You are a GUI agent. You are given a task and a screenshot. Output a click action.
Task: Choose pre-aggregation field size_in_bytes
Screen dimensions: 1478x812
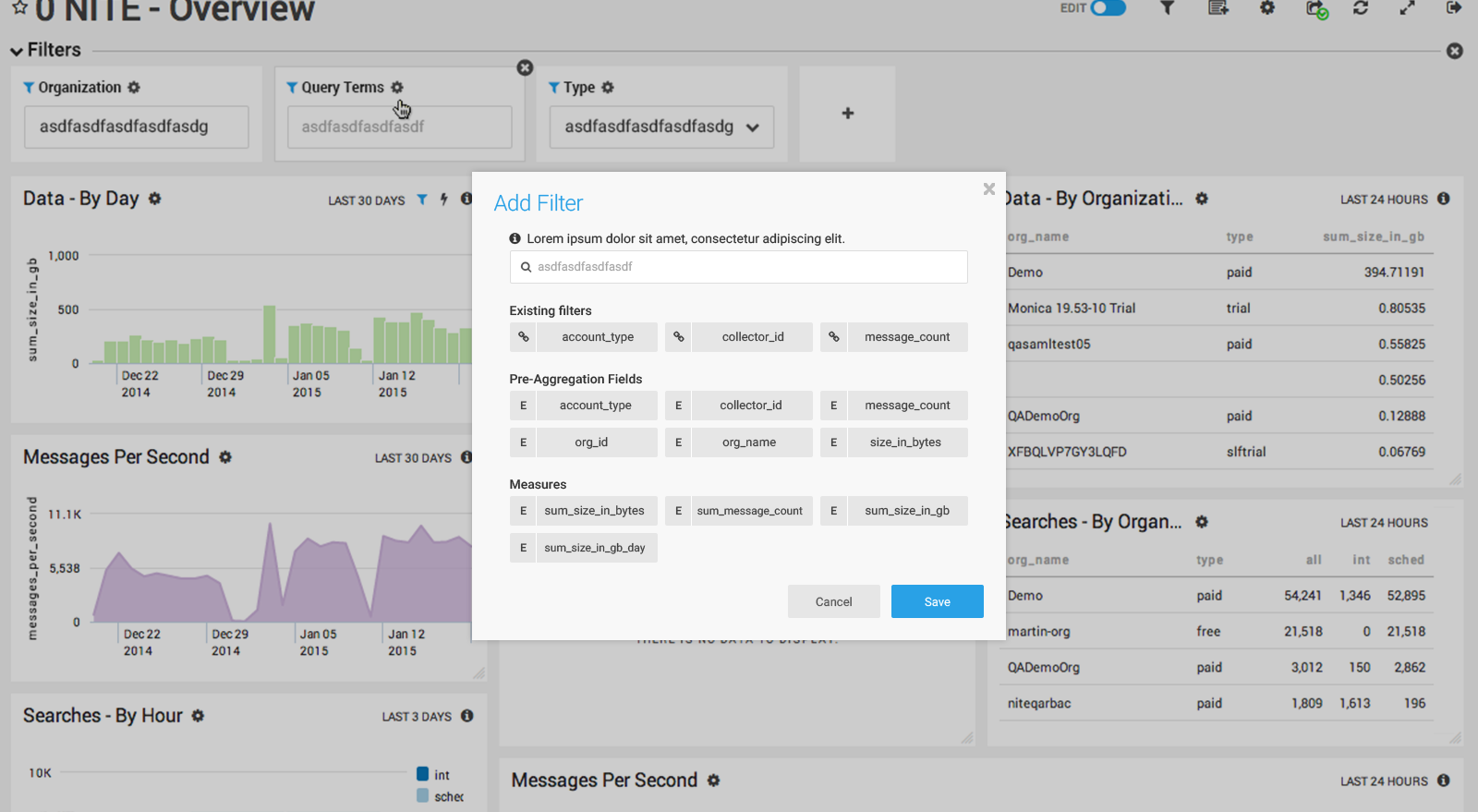click(894, 442)
